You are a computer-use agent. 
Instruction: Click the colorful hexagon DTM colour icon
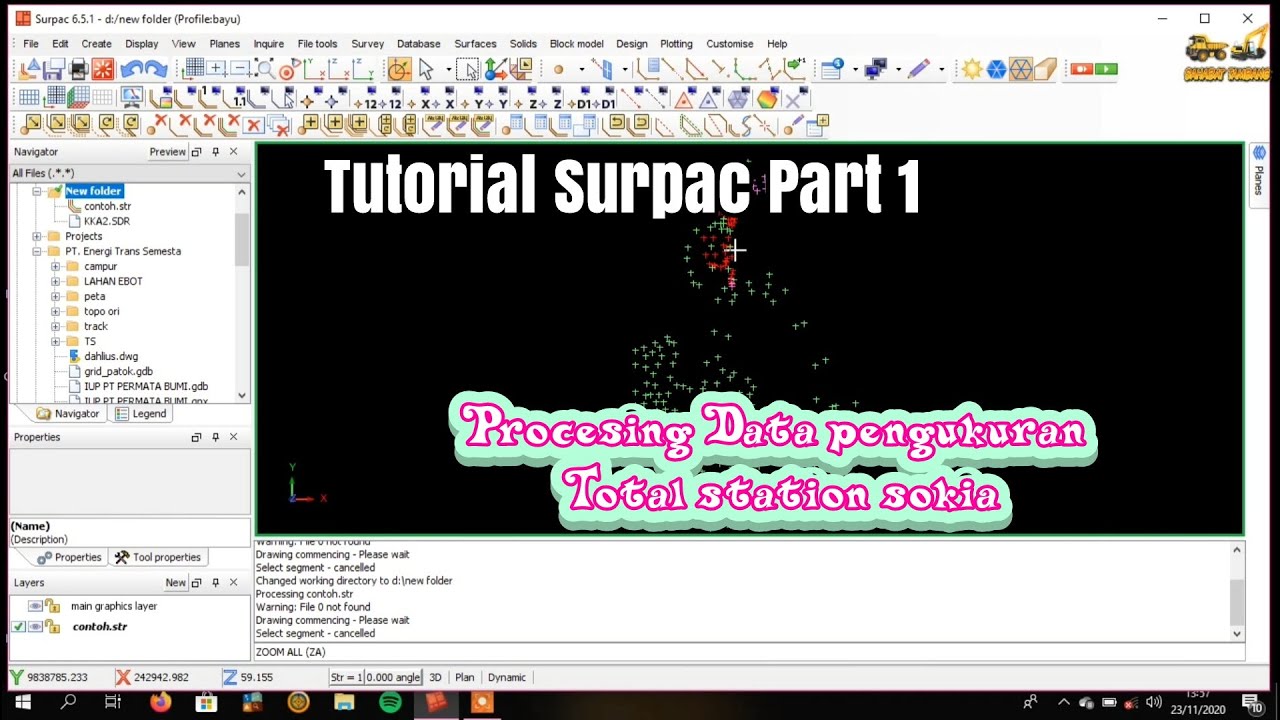tap(767, 97)
